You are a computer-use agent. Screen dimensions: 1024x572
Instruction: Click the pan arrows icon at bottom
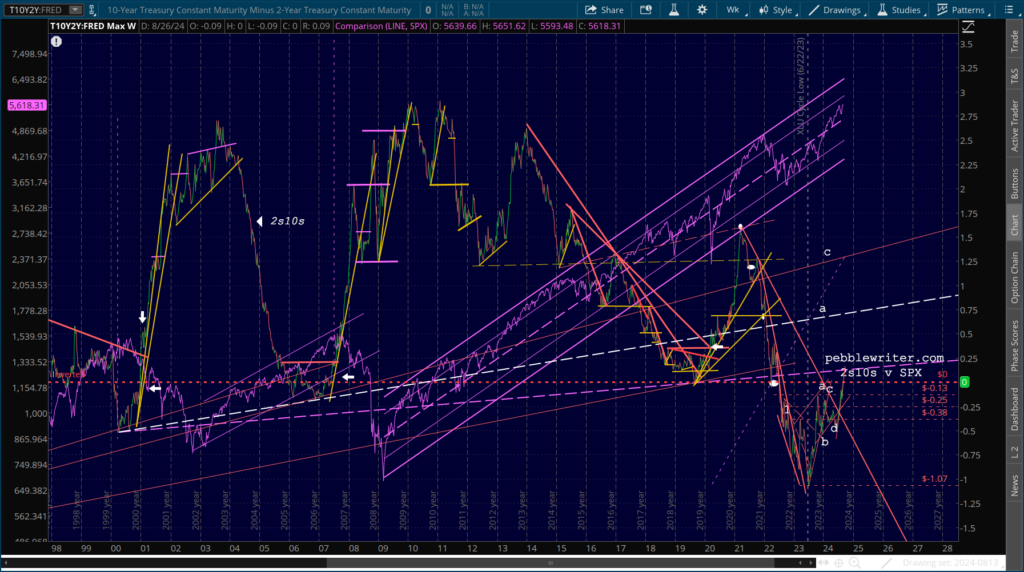point(824,562)
